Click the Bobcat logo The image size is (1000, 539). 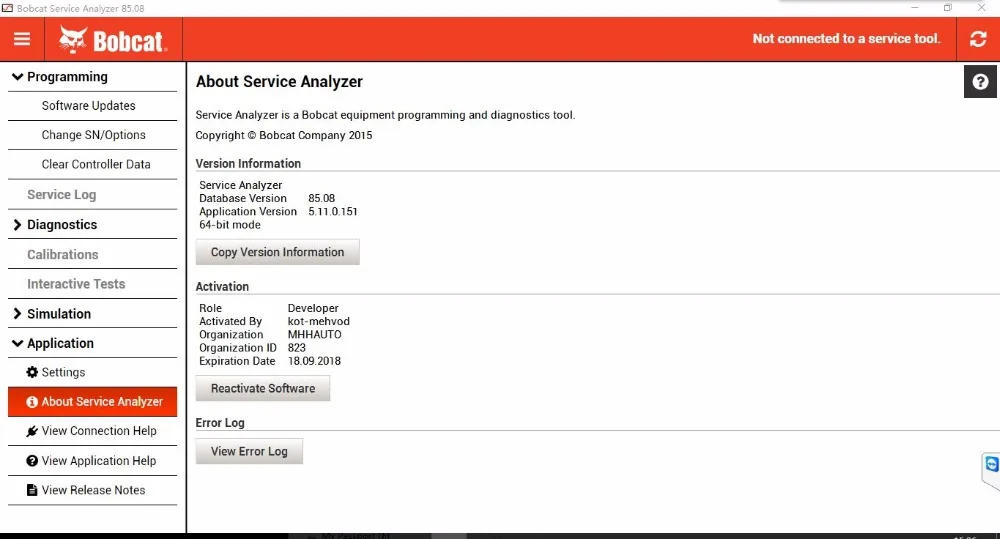[113, 40]
